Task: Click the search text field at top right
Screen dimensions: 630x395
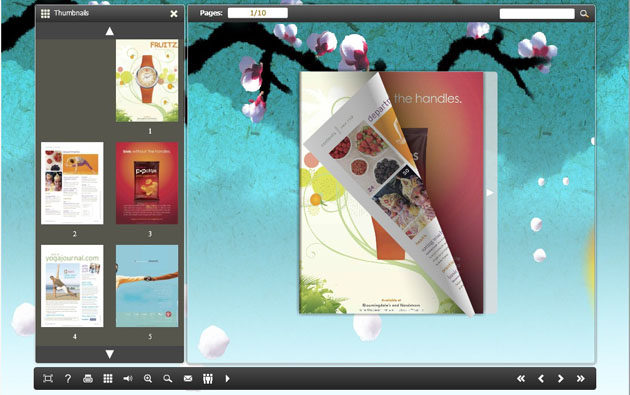Action: (x=537, y=14)
